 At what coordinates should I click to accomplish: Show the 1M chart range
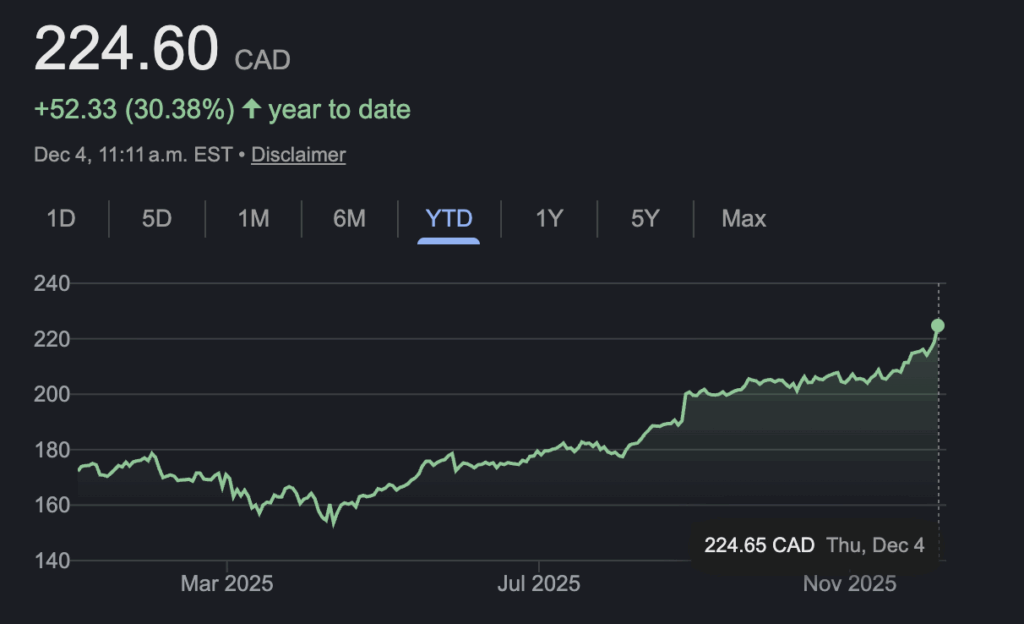click(253, 218)
